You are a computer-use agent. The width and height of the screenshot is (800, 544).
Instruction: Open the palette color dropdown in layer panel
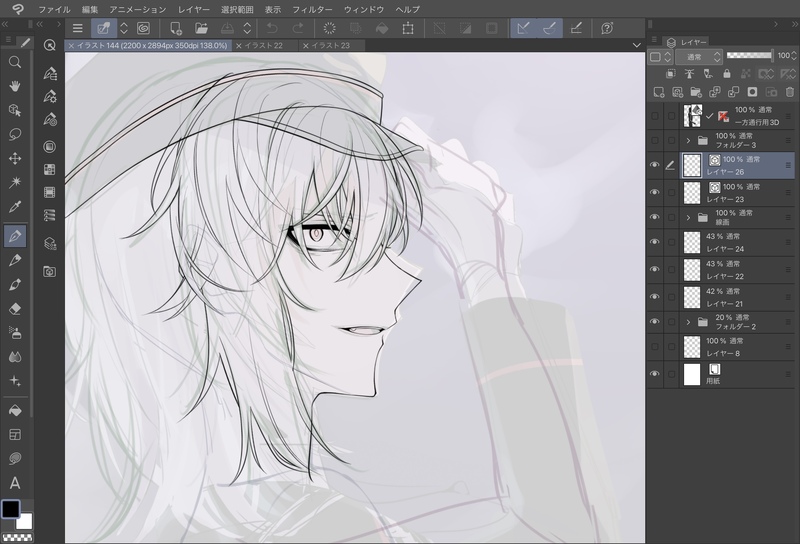[660, 56]
